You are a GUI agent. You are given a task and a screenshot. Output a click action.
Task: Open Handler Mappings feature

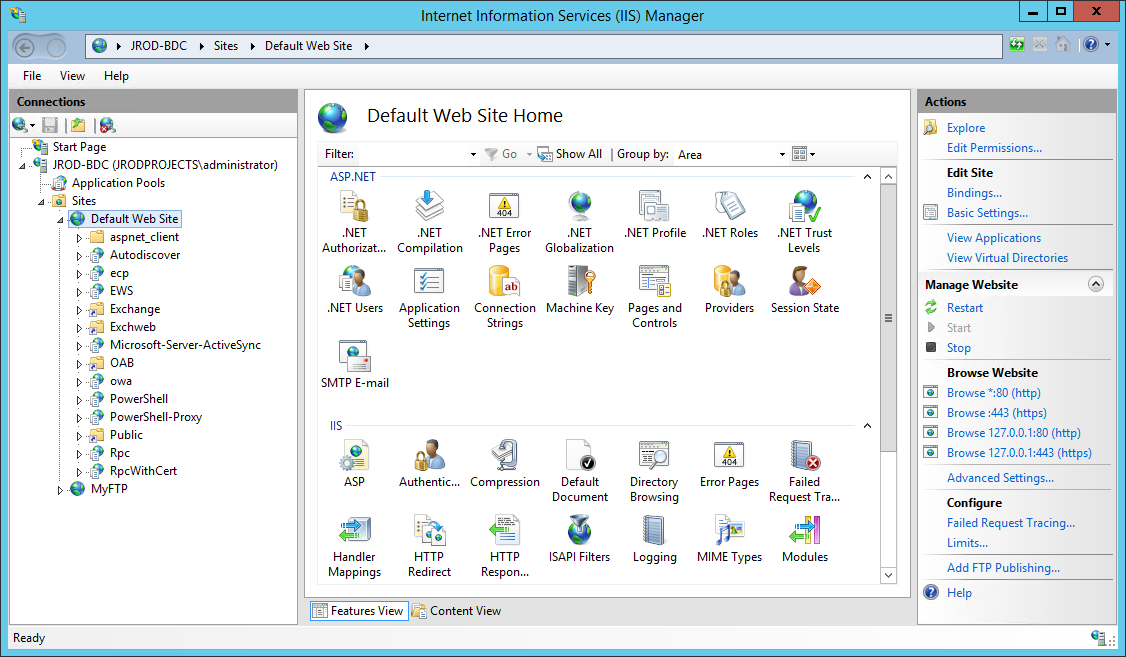355,546
